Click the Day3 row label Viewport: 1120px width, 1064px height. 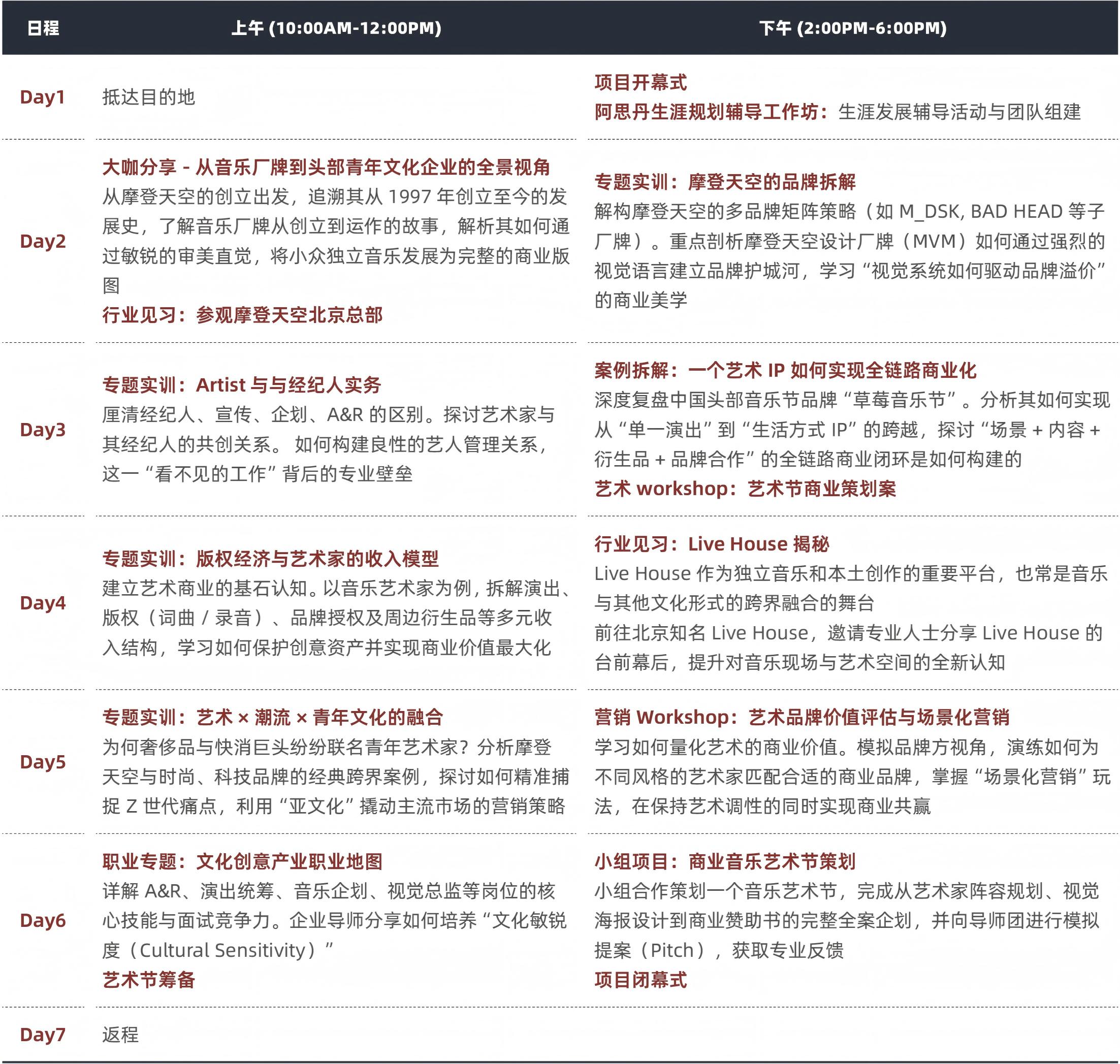(x=43, y=429)
